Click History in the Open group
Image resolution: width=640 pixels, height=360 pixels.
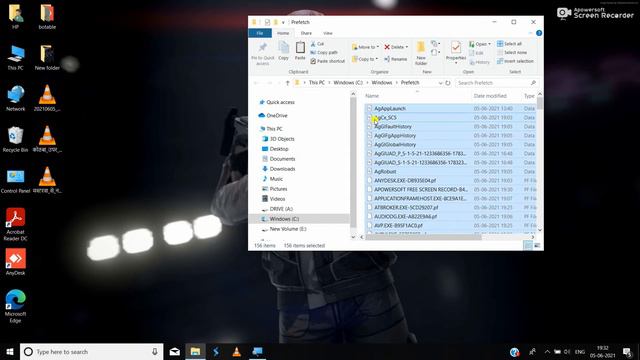pos(480,62)
